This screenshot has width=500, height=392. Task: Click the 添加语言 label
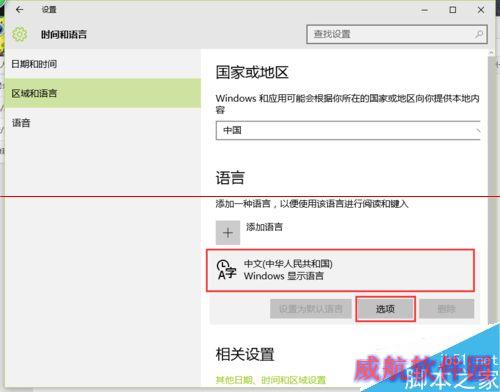coord(264,227)
